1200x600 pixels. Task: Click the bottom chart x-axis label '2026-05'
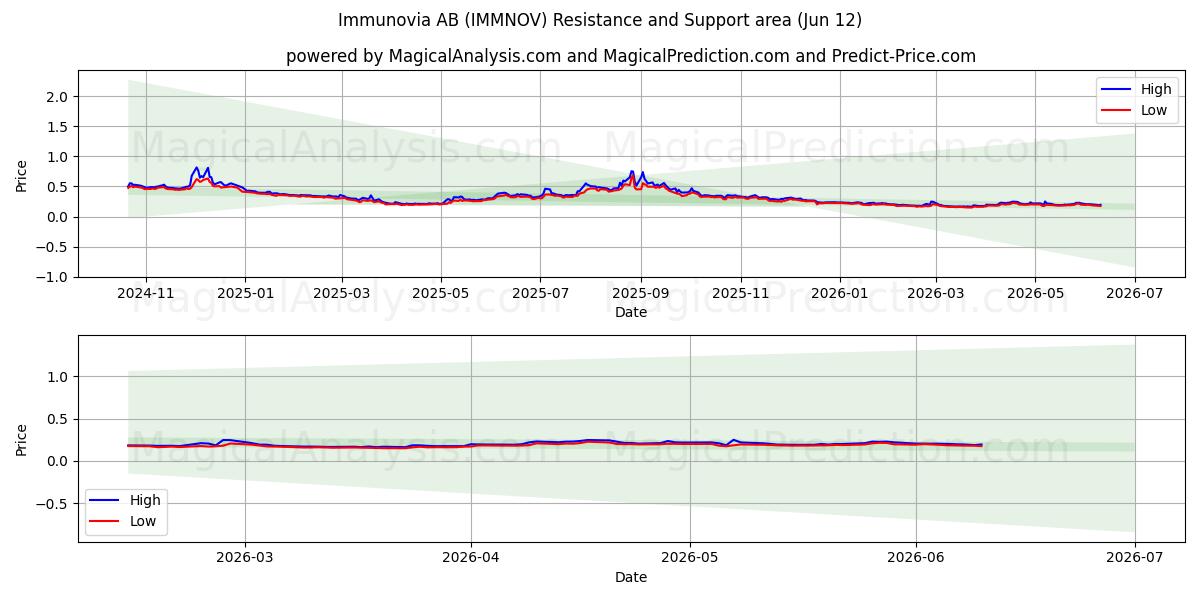click(x=690, y=558)
